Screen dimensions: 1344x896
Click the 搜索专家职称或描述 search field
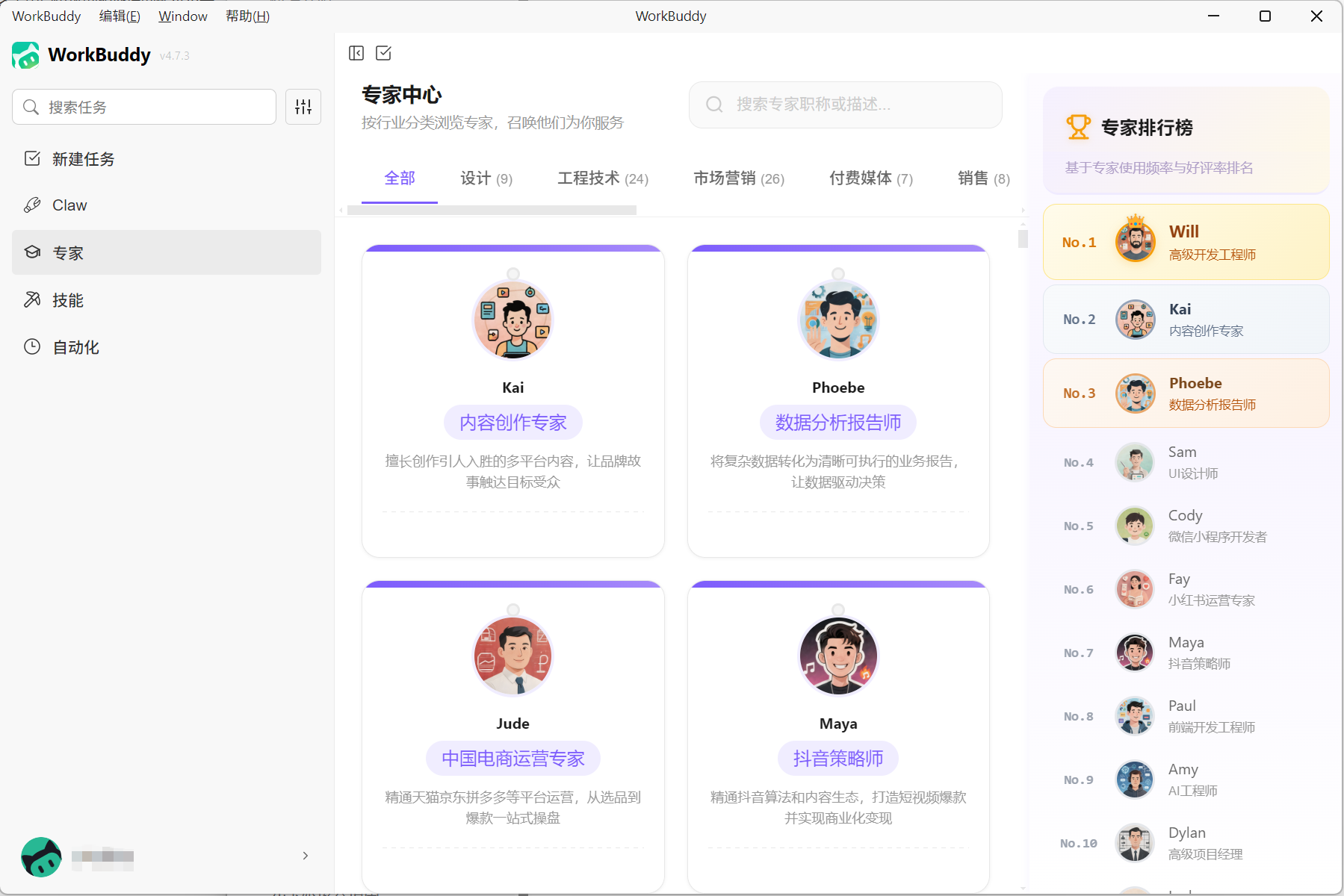point(845,105)
